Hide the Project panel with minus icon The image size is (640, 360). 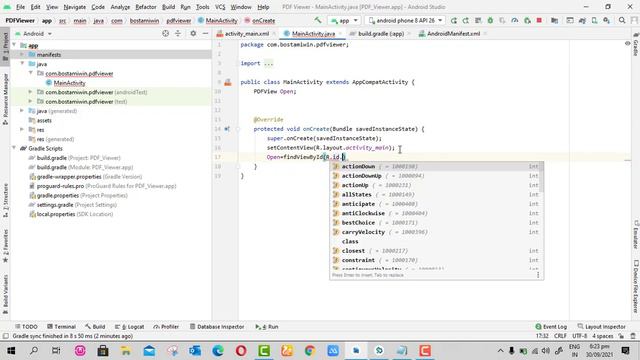(205, 34)
